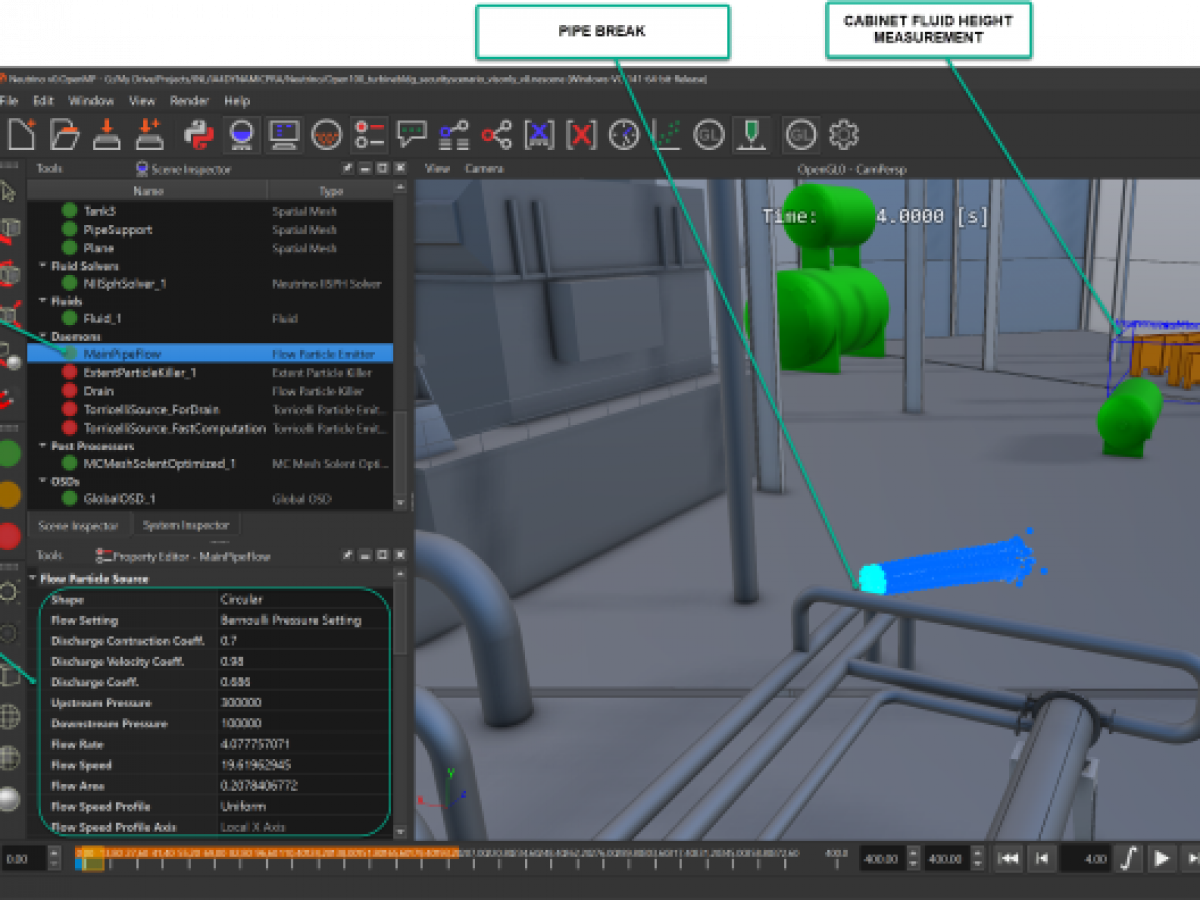This screenshot has height=900, width=1200.
Task: Toggle ExtentParticleKiller_1 red status dot
Action: [x=69, y=372]
